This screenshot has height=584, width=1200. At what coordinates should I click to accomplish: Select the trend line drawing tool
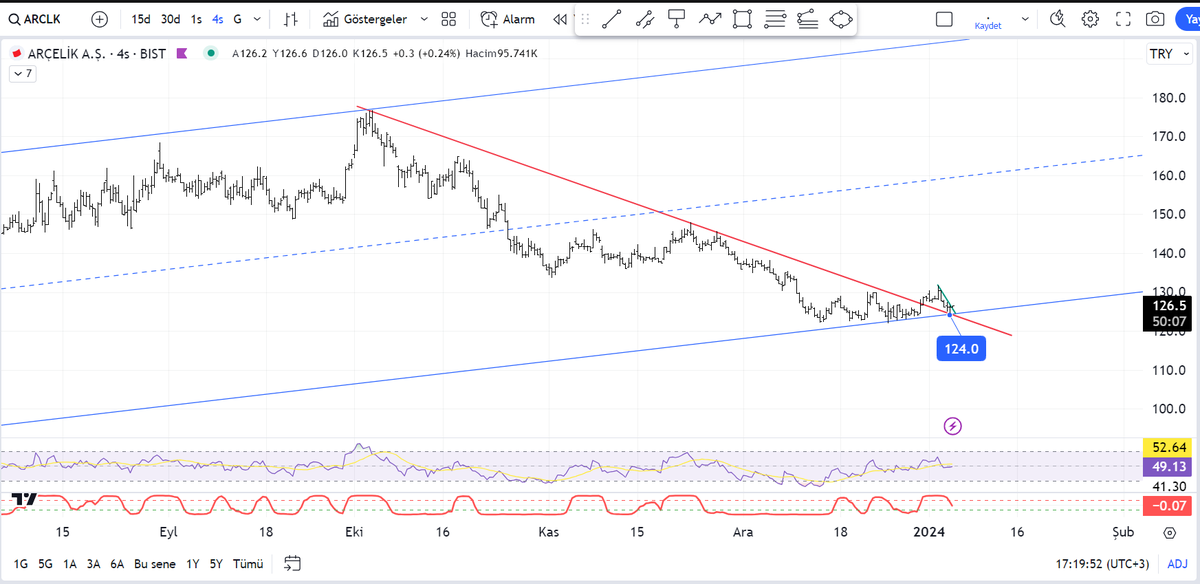click(x=612, y=18)
